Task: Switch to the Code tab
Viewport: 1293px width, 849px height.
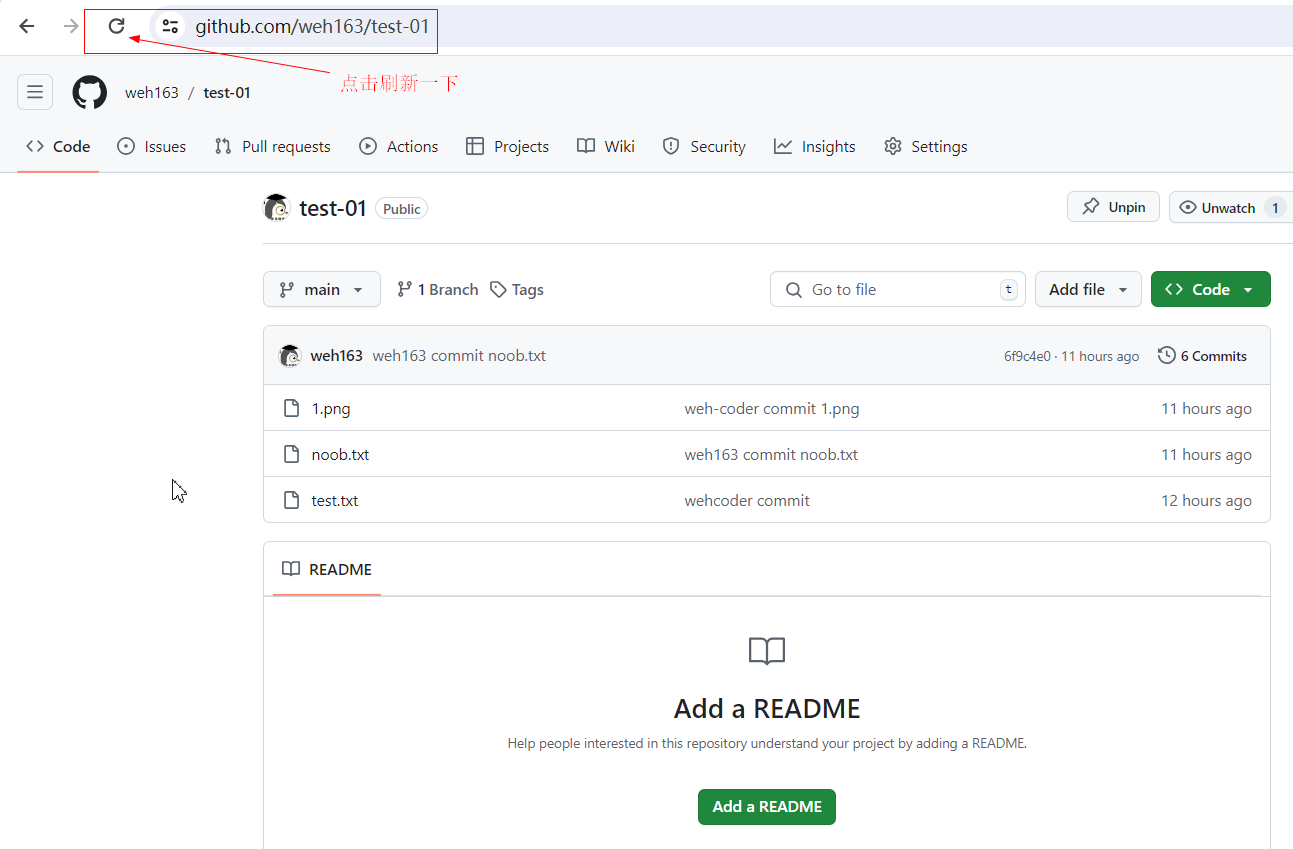Action: (58, 146)
